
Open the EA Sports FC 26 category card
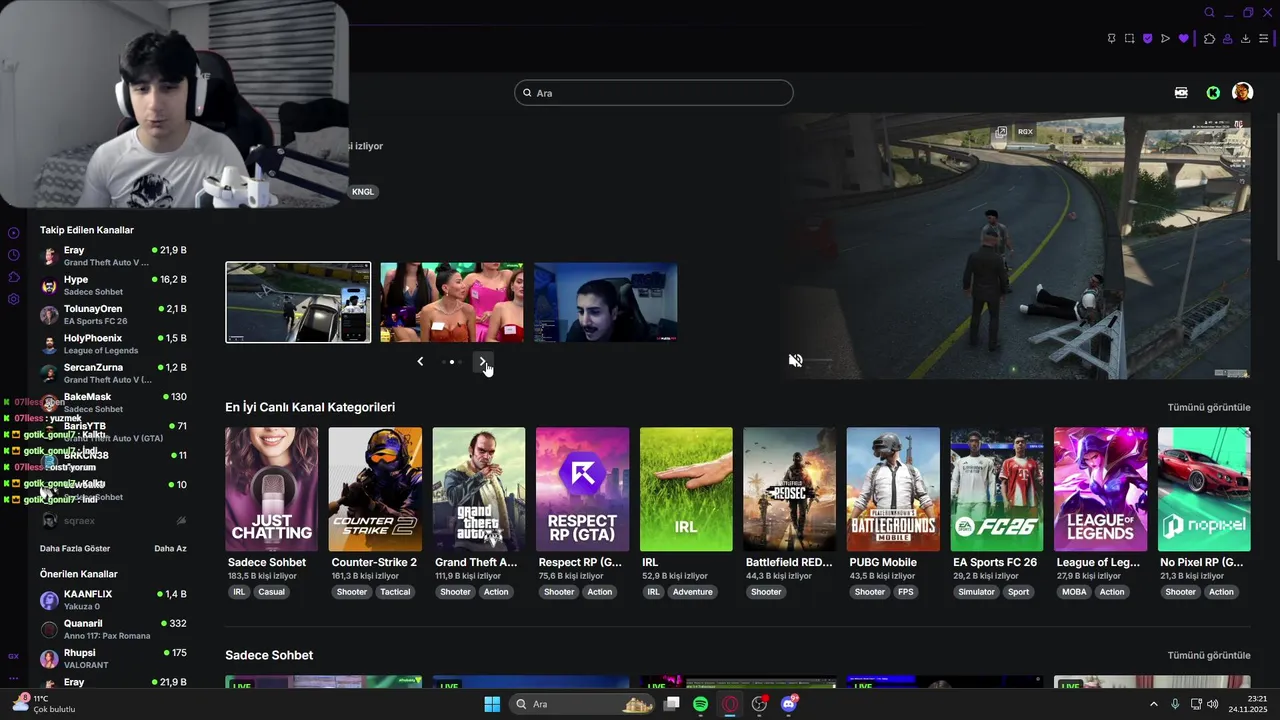coord(997,489)
